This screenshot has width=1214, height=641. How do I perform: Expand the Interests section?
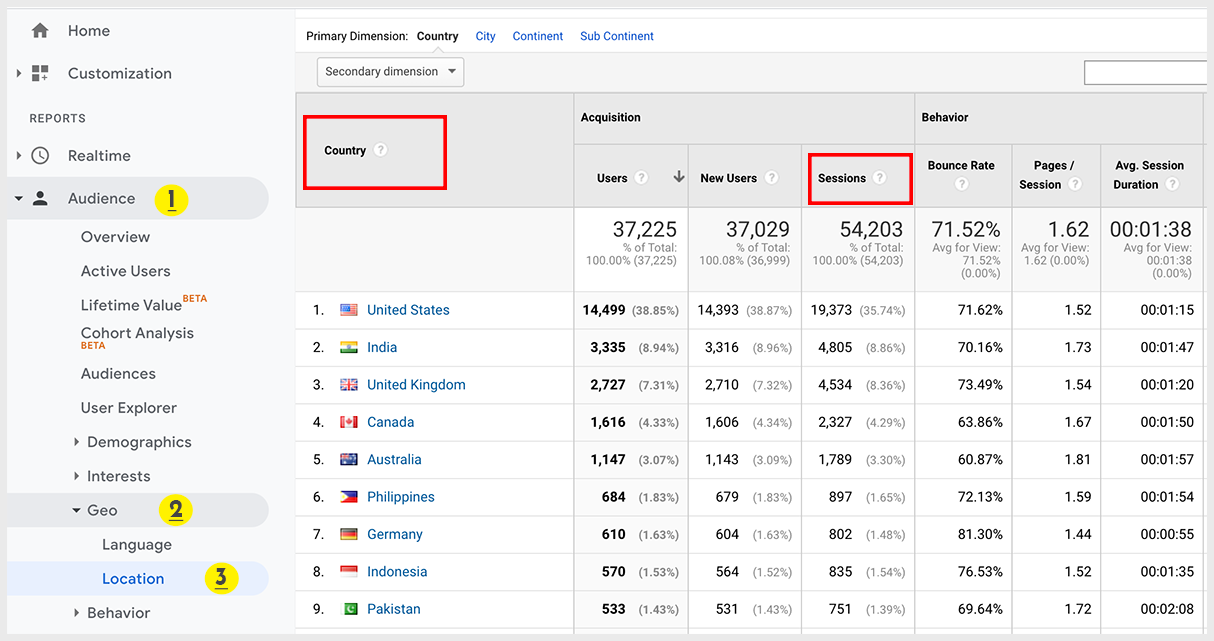(x=78, y=476)
